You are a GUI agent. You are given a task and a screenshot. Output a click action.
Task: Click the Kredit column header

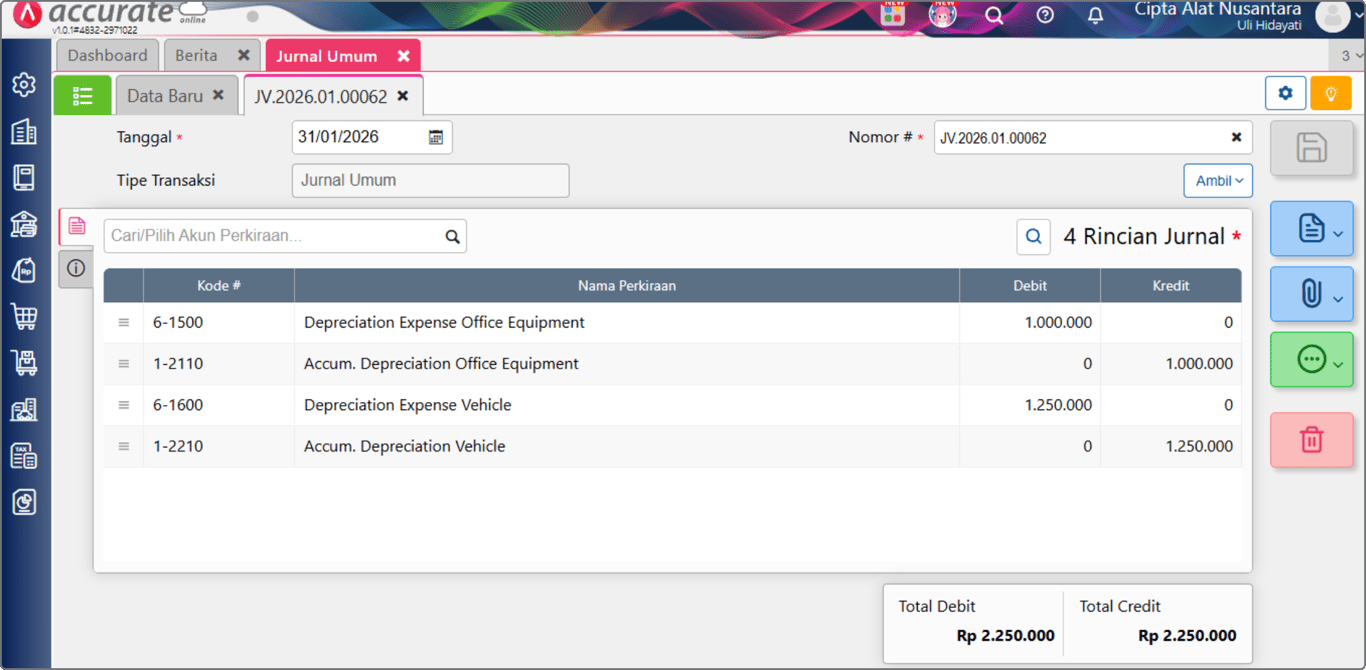(1171, 286)
